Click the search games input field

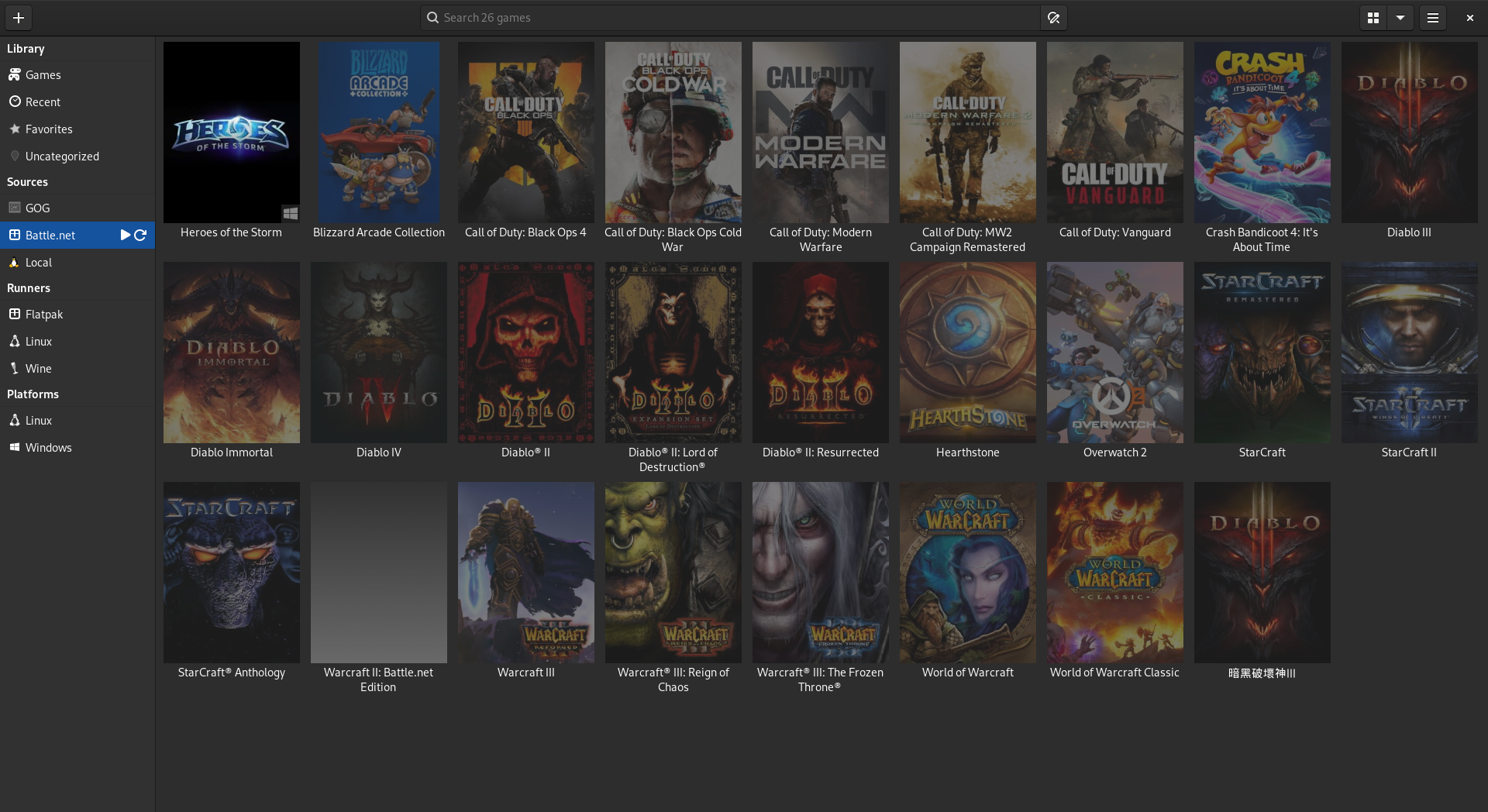[731, 17]
